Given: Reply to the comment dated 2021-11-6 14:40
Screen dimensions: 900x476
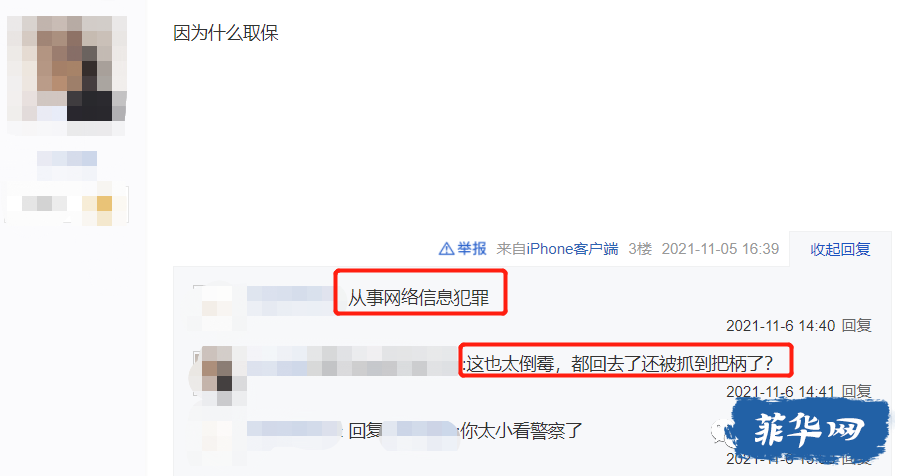Looking at the screenshot, I should click(x=856, y=326).
